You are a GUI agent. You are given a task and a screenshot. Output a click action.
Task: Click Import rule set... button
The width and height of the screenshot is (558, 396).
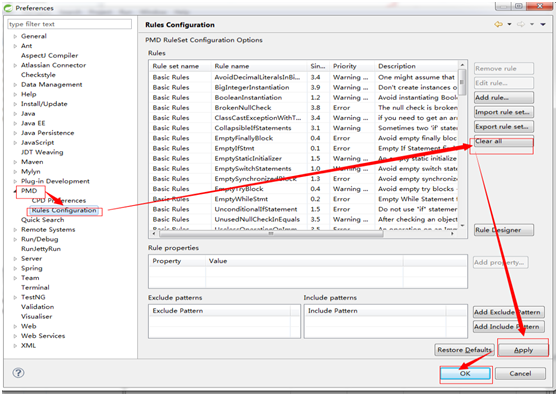click(x=504, y=112)
